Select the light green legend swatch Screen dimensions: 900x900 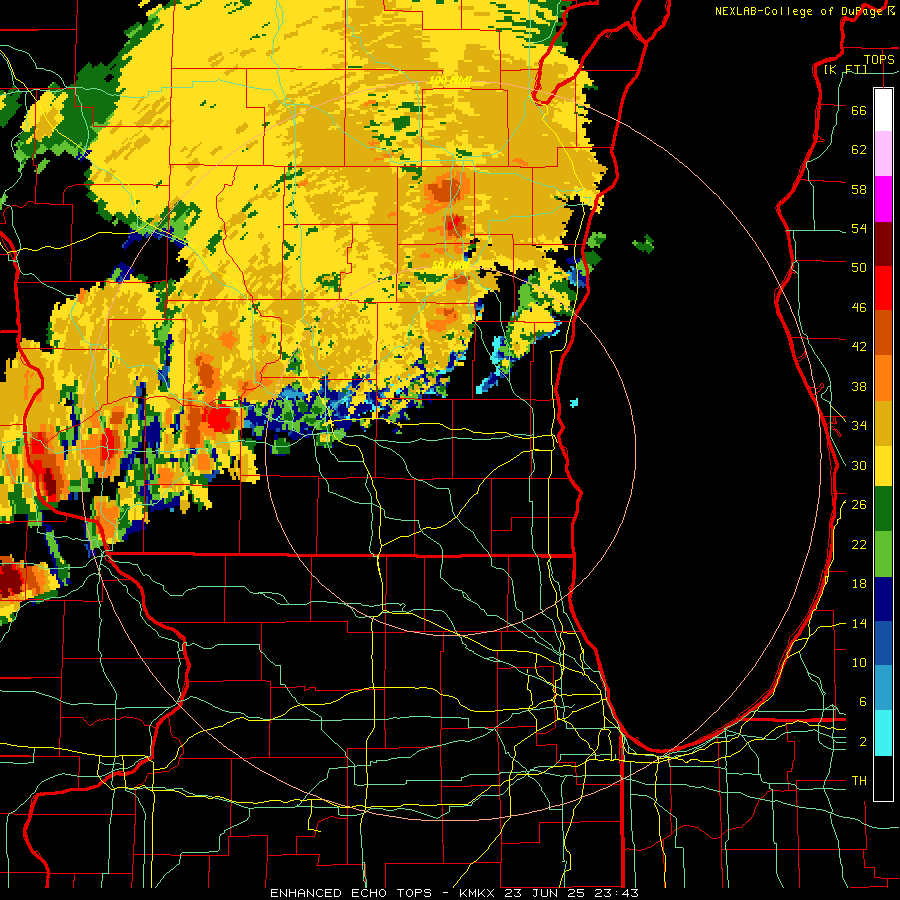click(x=883, y=553)
